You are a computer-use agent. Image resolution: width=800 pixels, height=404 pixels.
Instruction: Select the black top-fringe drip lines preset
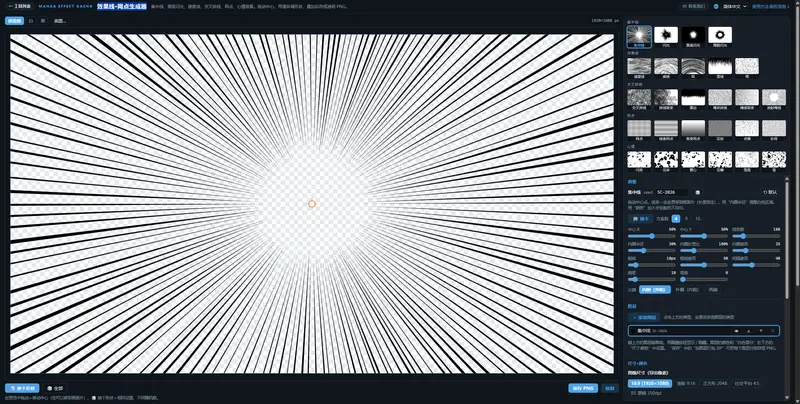(720, 67)
